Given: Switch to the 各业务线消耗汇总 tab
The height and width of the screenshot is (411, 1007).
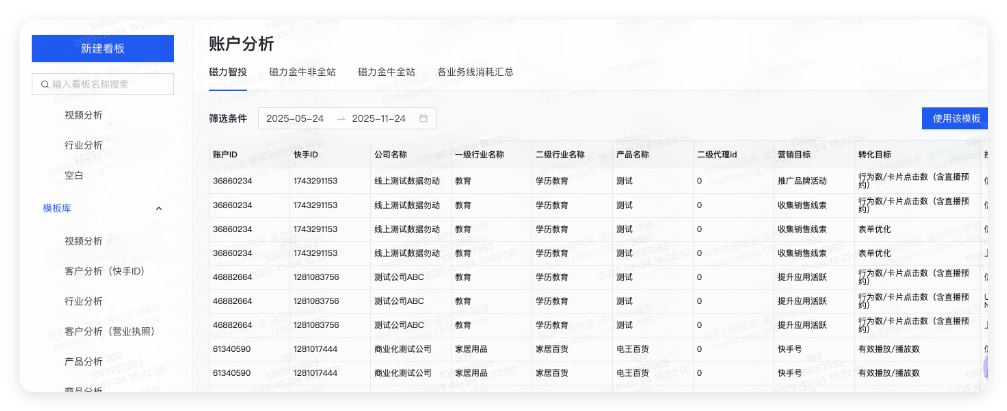Looking at the screenshot, I should point(475,72).
